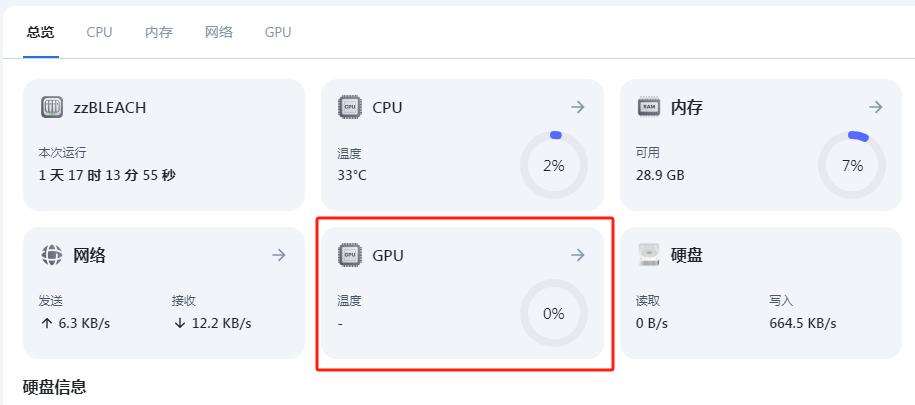The image size is (915, 405).
Task: Click the zzBLEACH uptime text
Action: [x=107, y=175]
